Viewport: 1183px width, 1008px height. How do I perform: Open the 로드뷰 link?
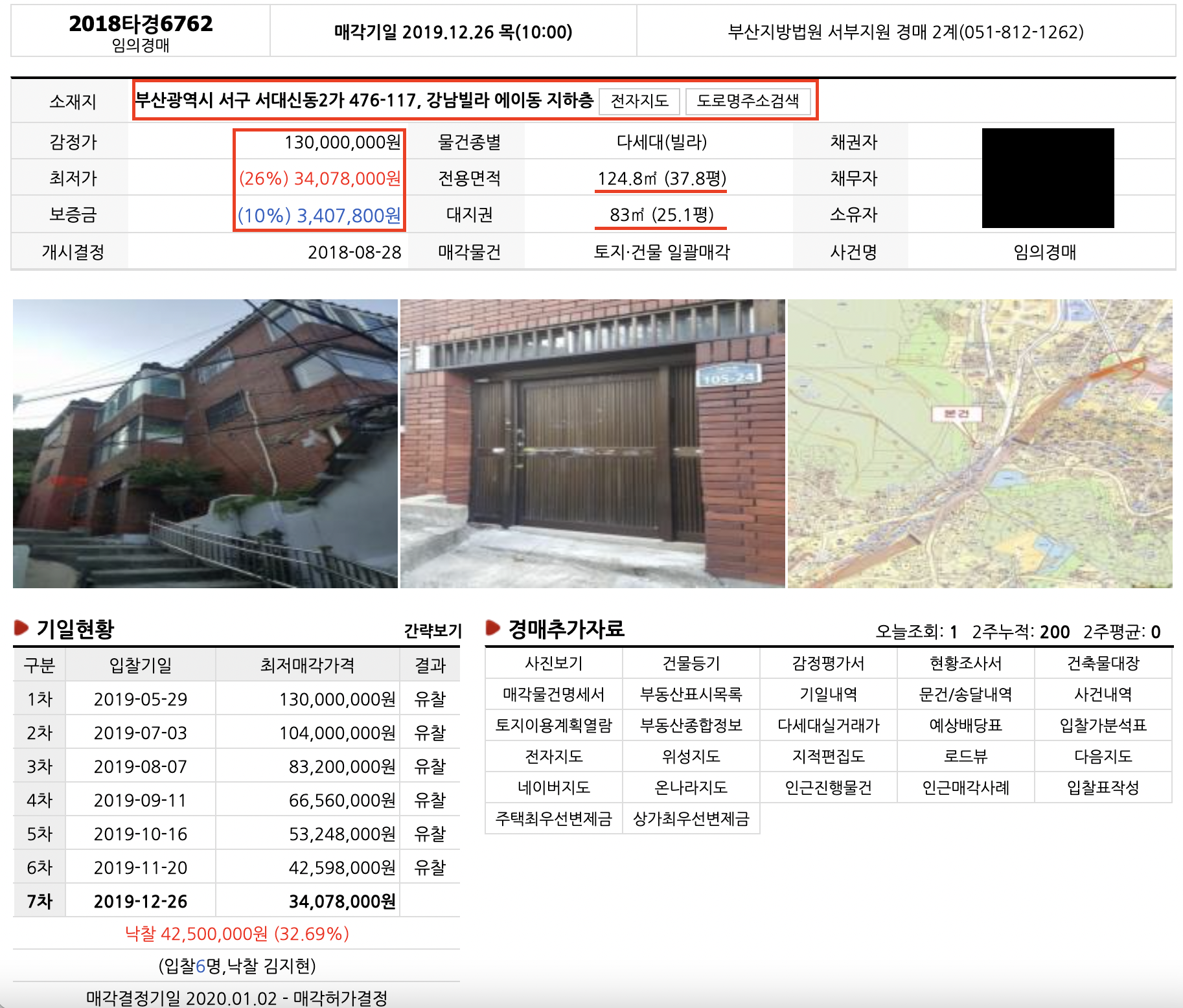(x=966, y=757)
